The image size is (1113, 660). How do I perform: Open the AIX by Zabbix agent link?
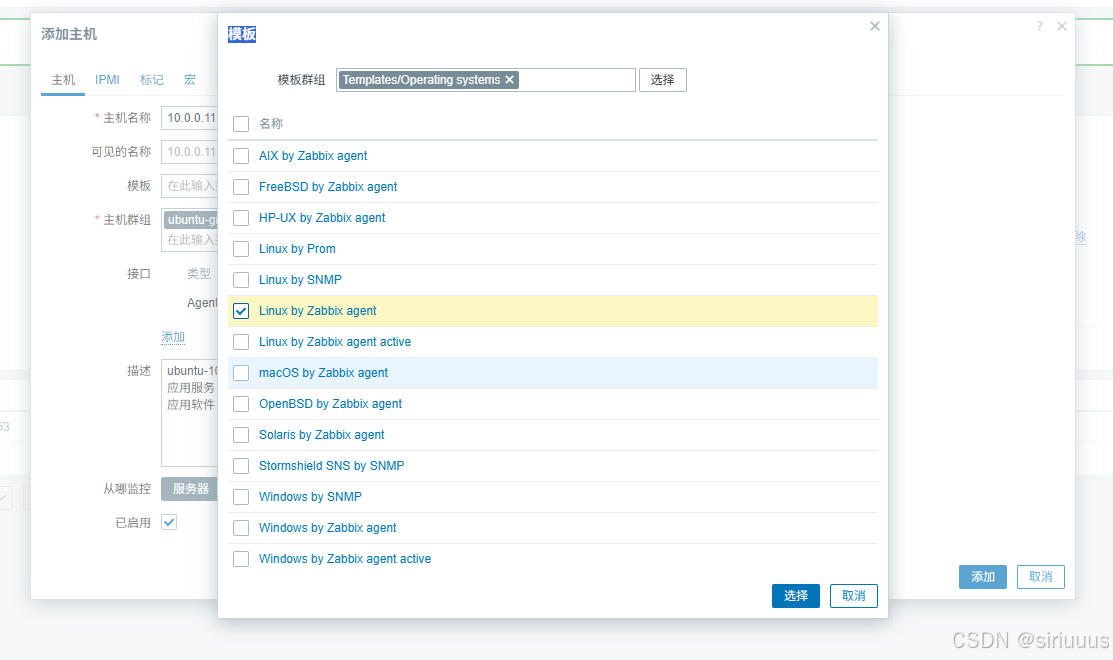click(313, 155)
